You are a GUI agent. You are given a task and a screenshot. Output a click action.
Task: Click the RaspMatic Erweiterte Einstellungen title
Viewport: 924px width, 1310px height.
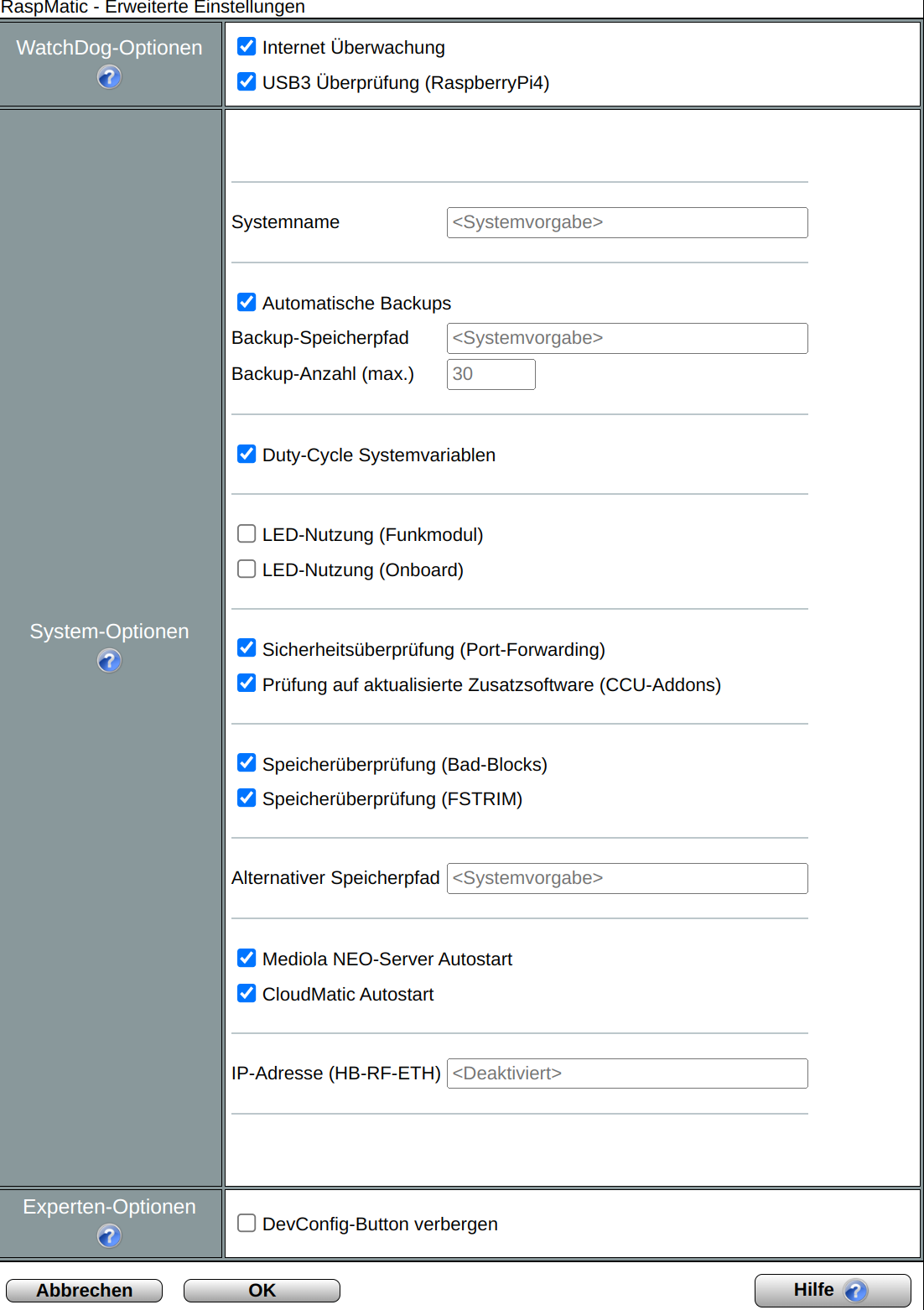[x=153, y=8]
